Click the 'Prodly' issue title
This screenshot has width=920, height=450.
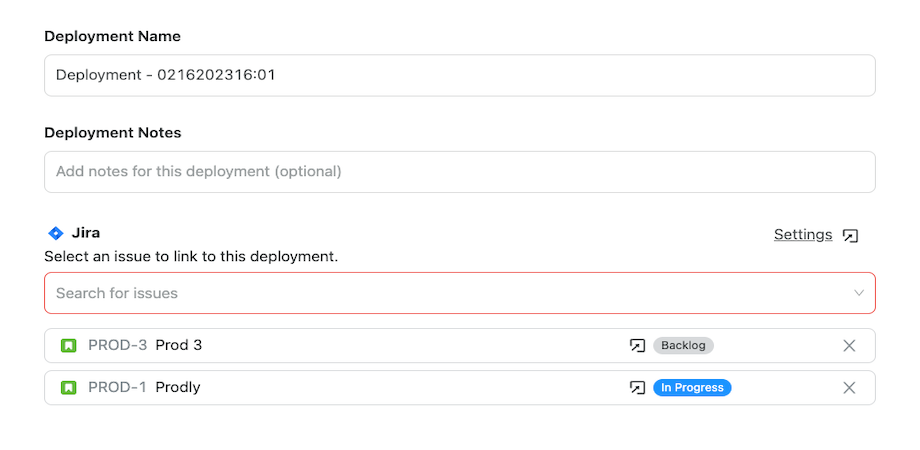(x=178, y=388)
